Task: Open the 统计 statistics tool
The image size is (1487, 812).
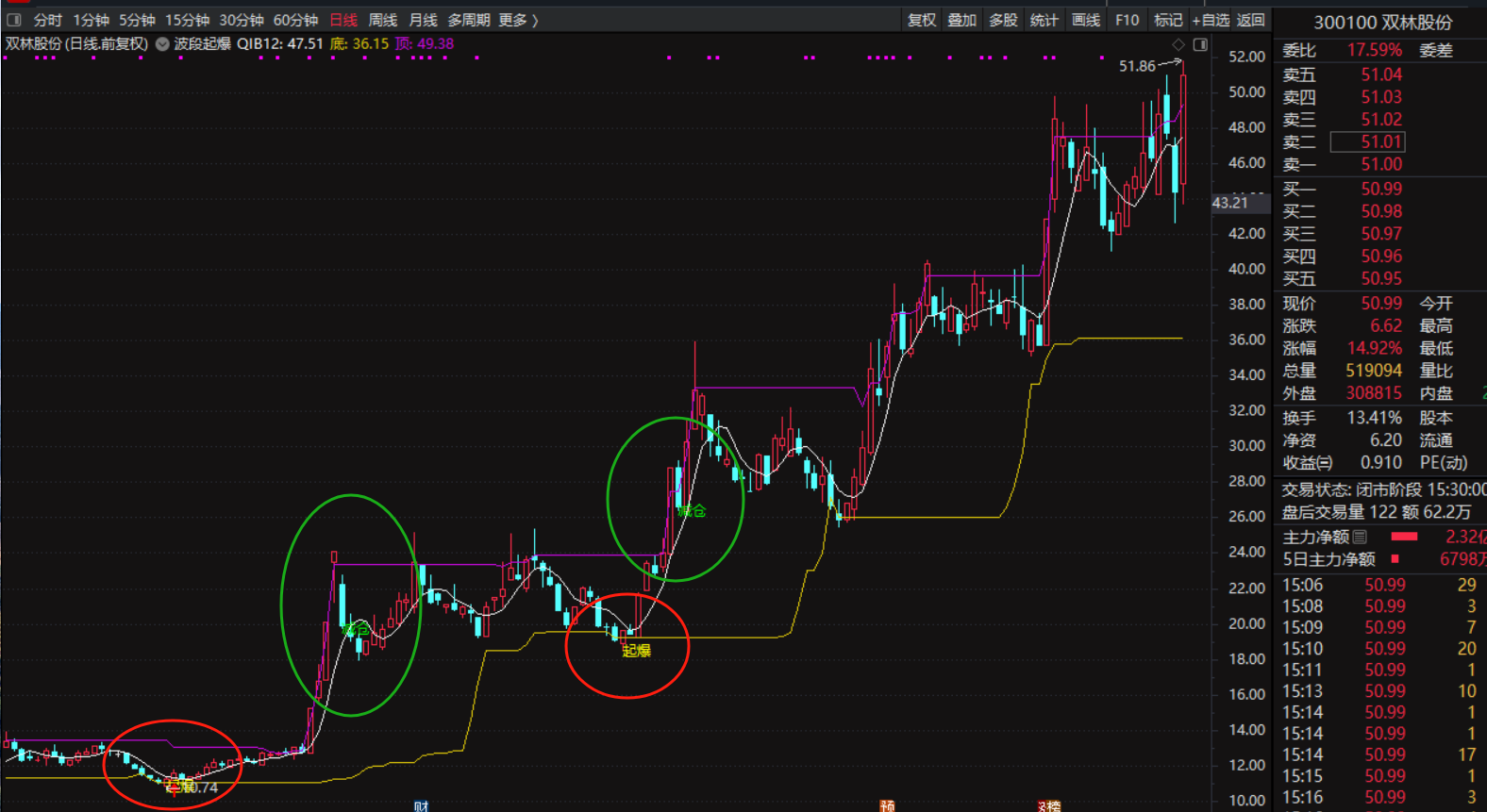Action: pyautogui.click(x=1044, y=20)
